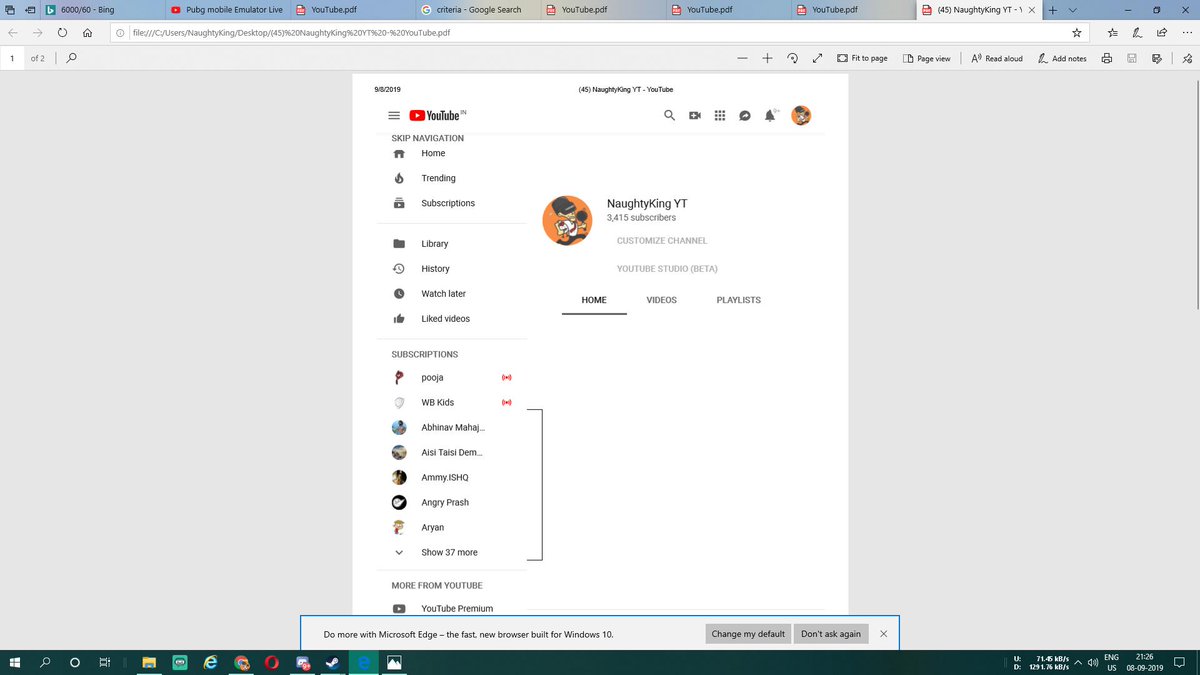This screenshot has height=675, width=1200.
Task: Click the Library folder icon
Action: 398,244
